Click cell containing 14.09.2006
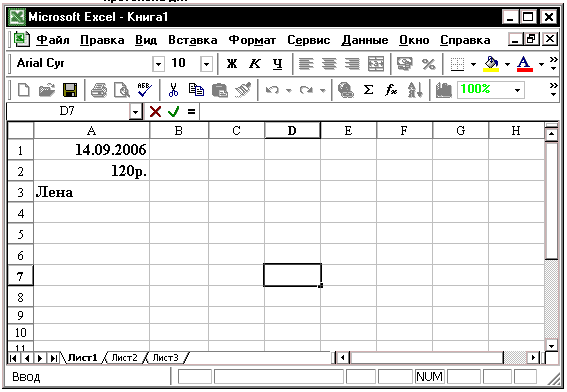The image size is (567, 392). click(x=91, y=150)
